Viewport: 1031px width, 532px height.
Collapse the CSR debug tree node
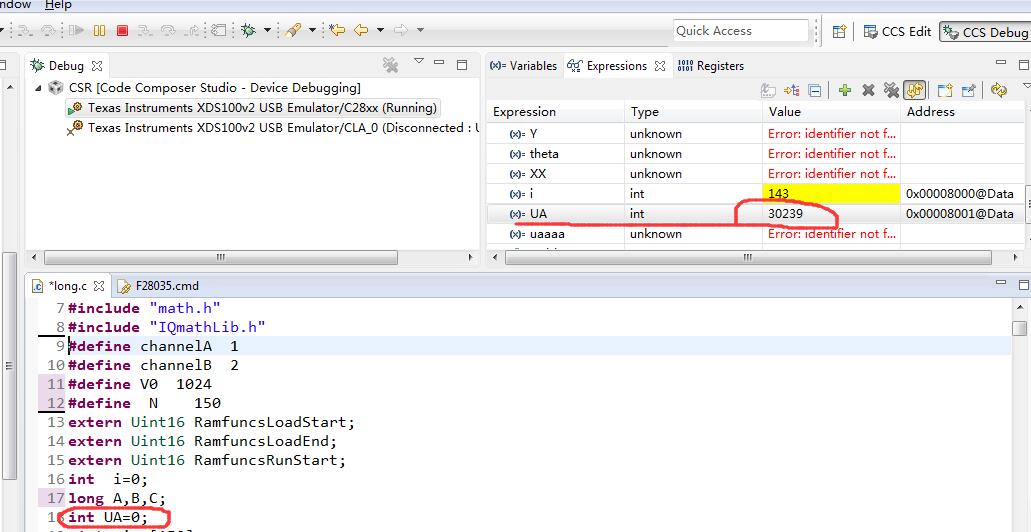(38, 88)
